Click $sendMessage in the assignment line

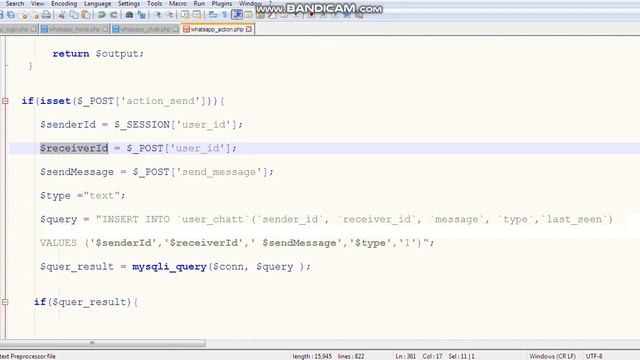point(77,172)
